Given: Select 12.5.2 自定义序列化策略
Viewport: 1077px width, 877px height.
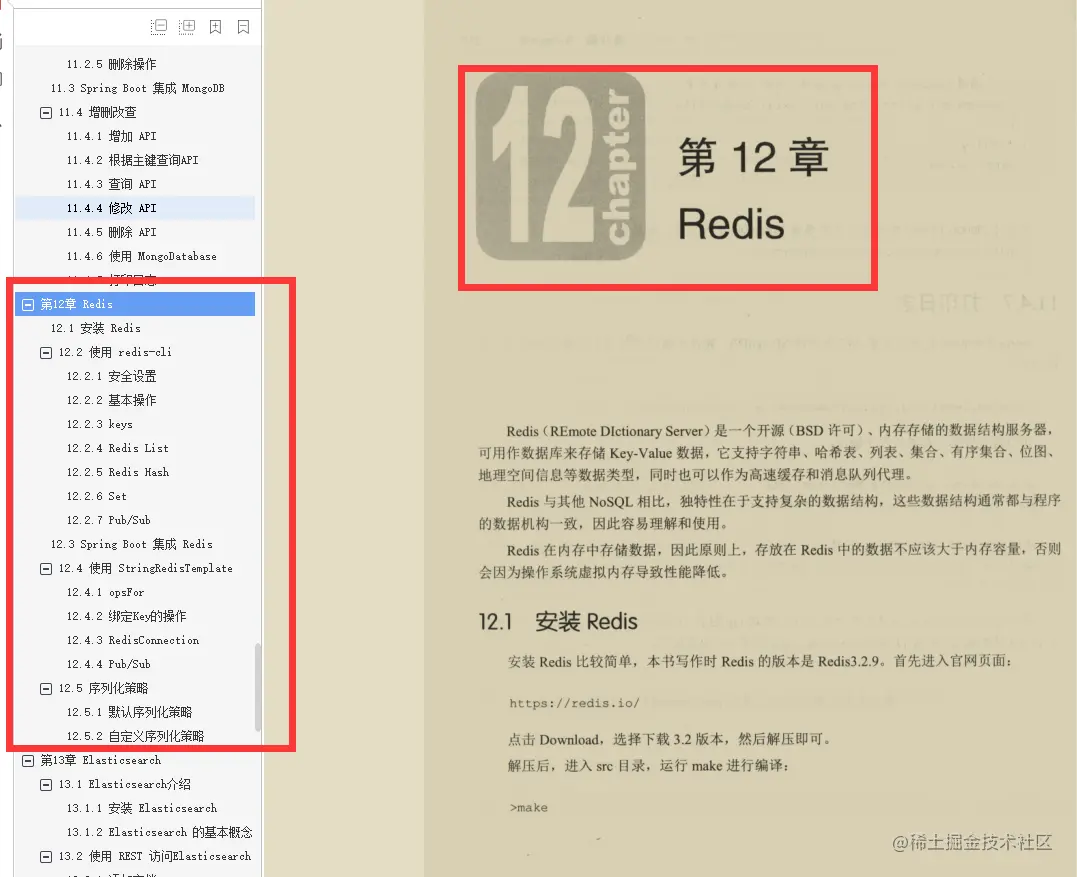Looking at the screenshot, I should click(x=135, y=736).
